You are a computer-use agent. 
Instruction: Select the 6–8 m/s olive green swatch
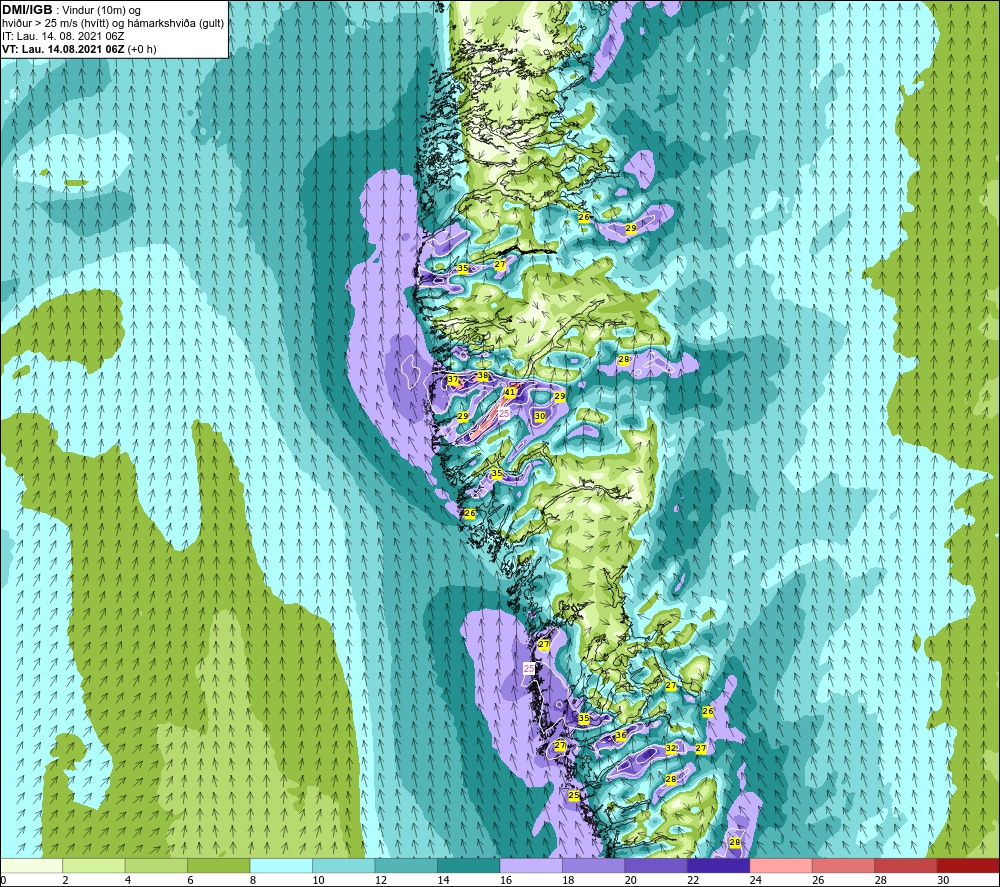pyautogui.click(x=219, y=865)
